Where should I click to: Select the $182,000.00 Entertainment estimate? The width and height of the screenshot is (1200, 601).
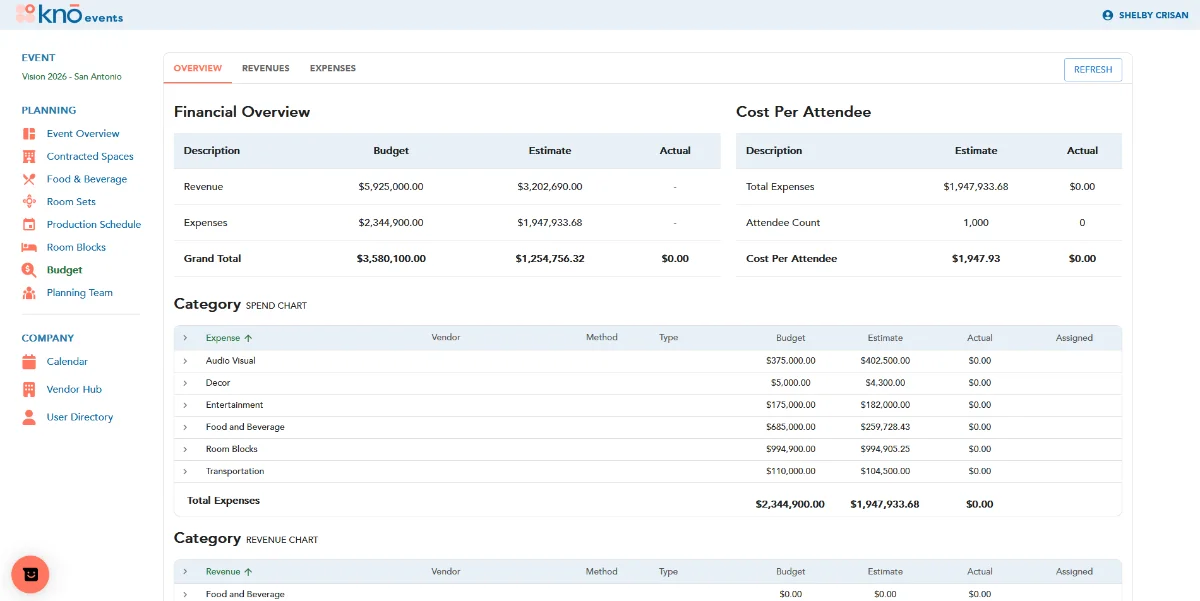(x=885, y=405)
